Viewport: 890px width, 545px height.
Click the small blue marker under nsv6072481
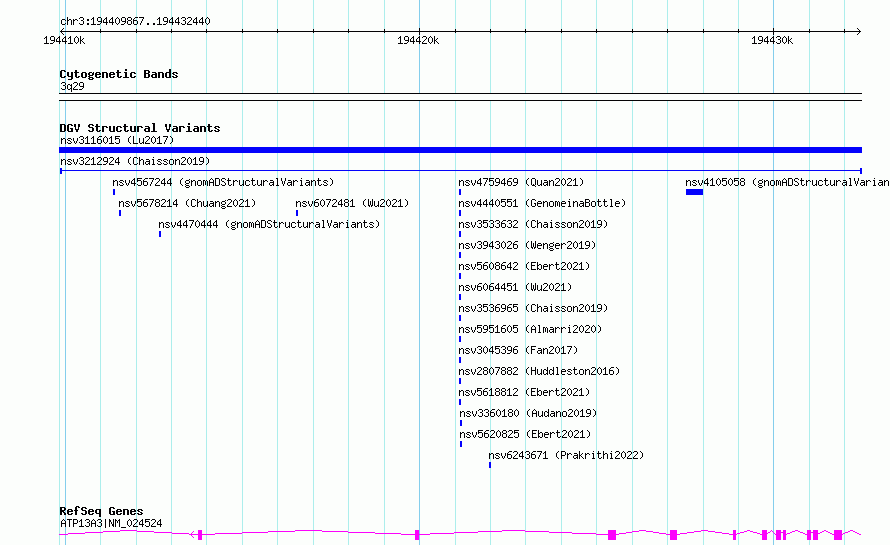(297, 213)
